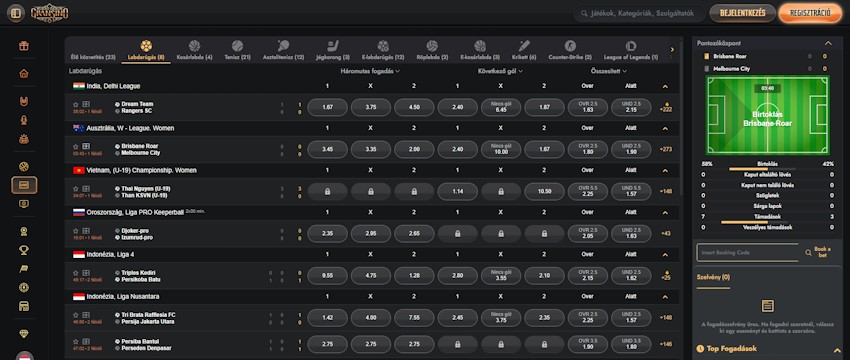The height and width of the screenshot is (360, 850).
Task: Focus the Insert Booking Code field
Action: click(x=748, y=253)
